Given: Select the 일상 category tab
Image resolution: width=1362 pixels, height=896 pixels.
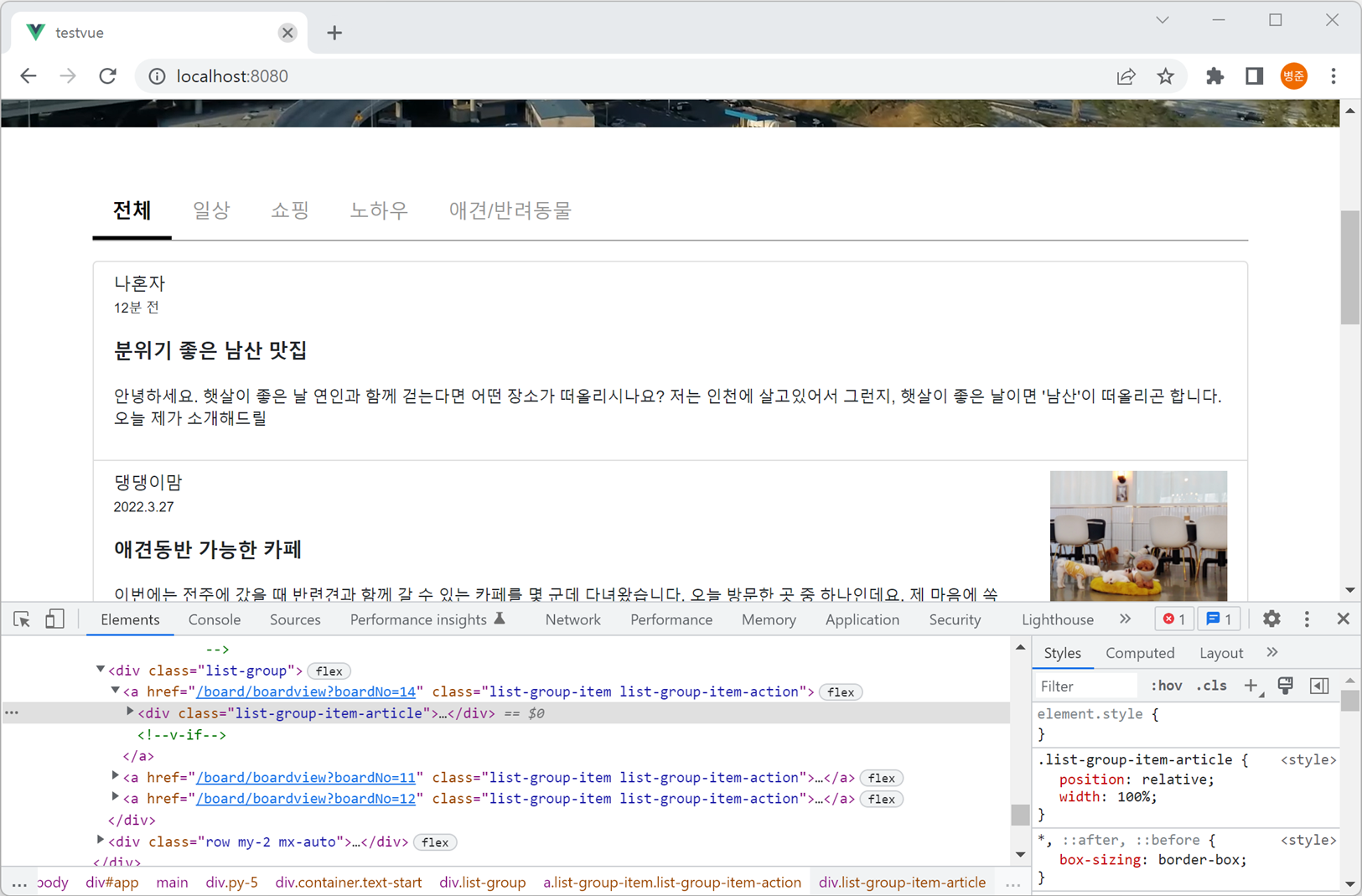Looking at the screenshot, I should (211, 210).
